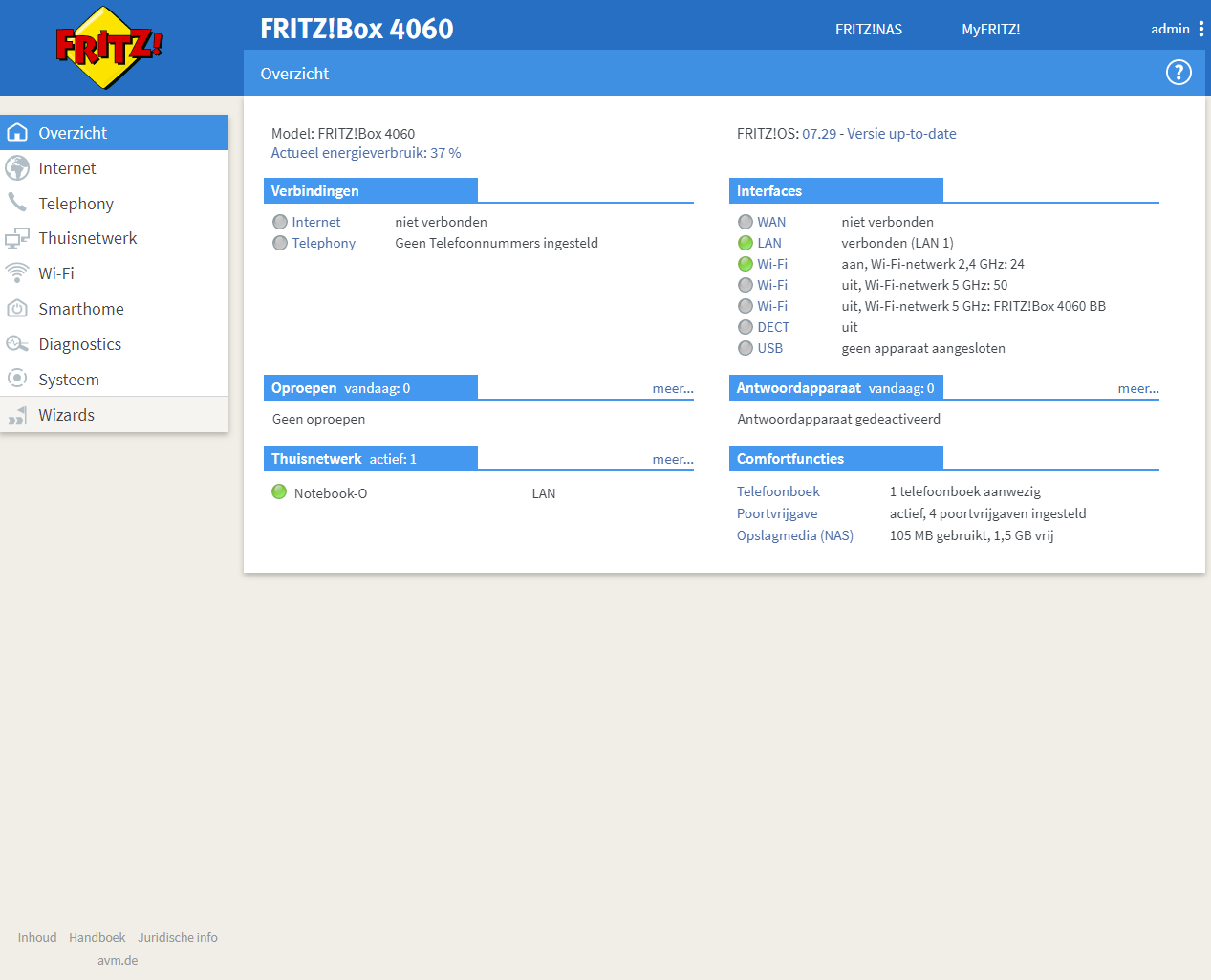Open FRITZ!NAS in the header

click(869, 30)
